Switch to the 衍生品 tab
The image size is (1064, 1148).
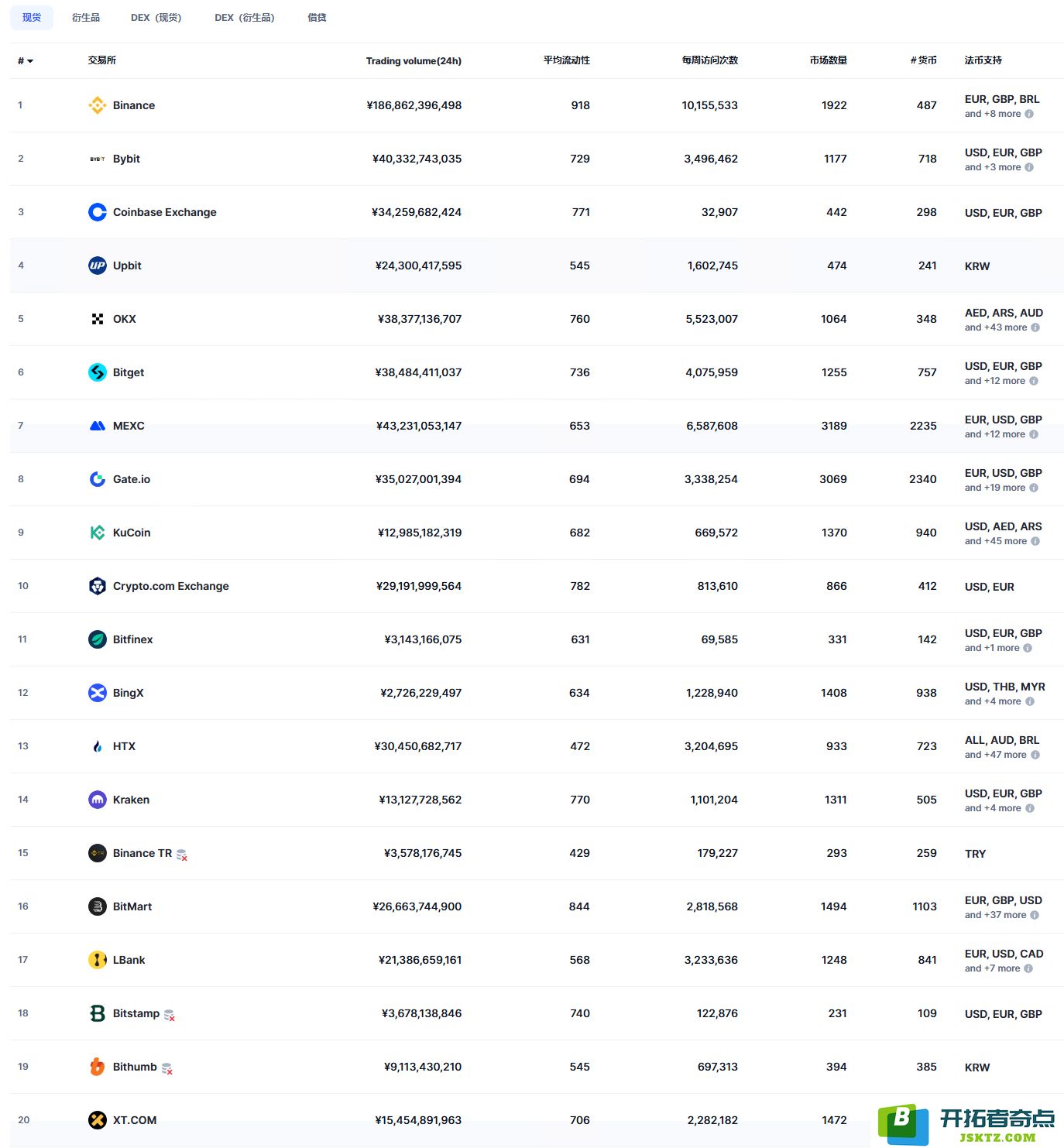[86, 18]
